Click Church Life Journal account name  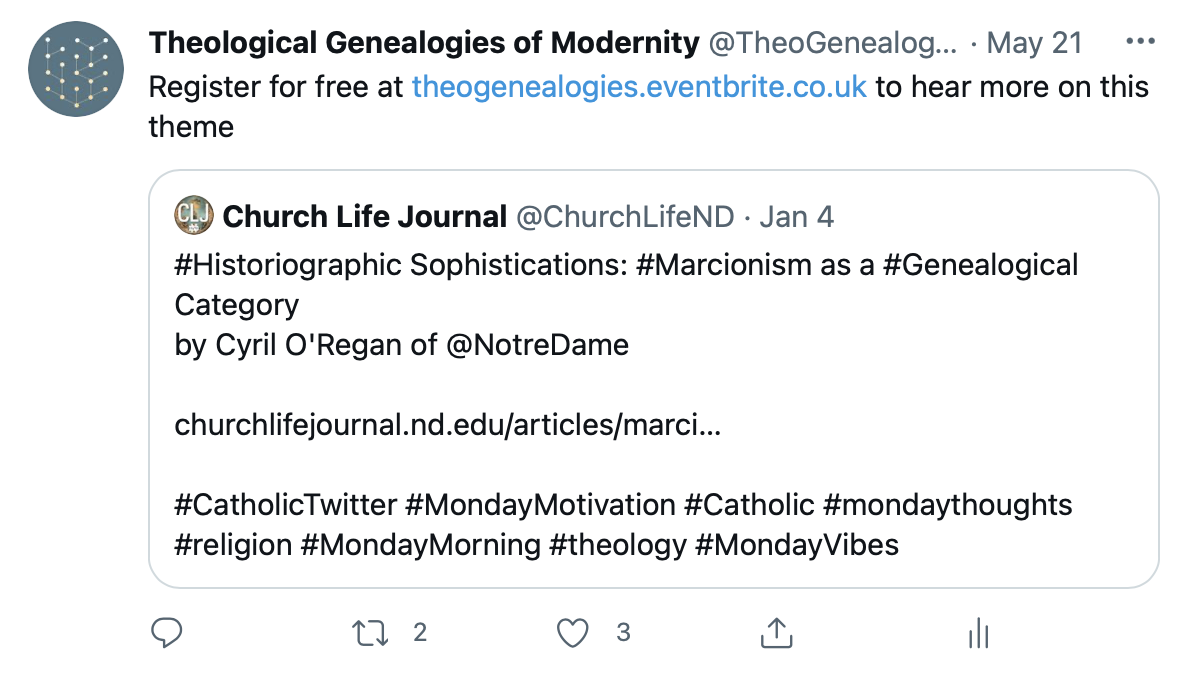click(x=365, y=216)
